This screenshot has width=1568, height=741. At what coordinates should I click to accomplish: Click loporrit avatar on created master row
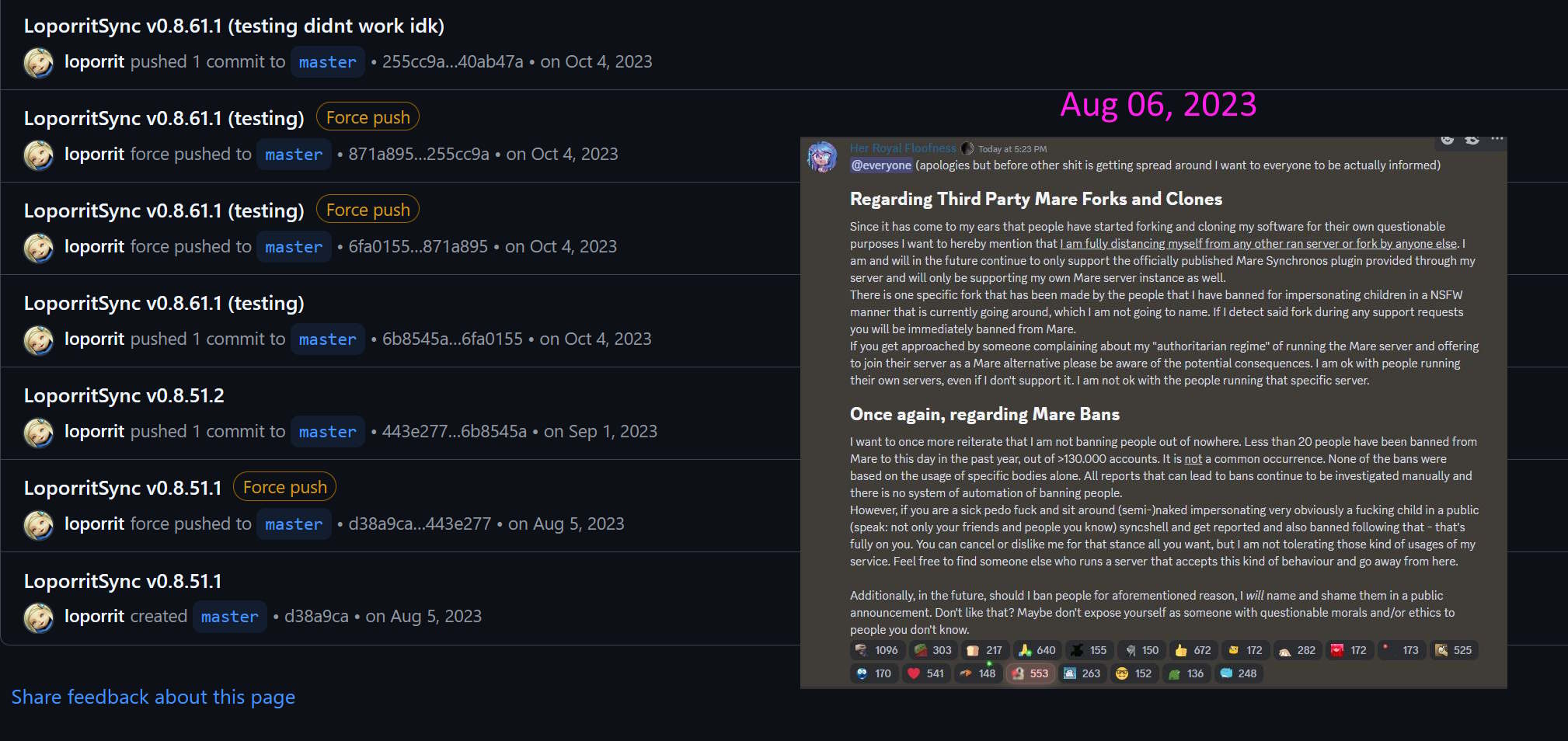click(x=39, y=617)
